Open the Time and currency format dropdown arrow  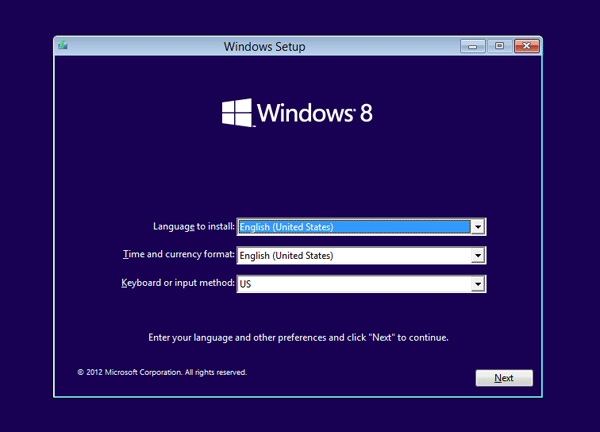tap(478, 256)
